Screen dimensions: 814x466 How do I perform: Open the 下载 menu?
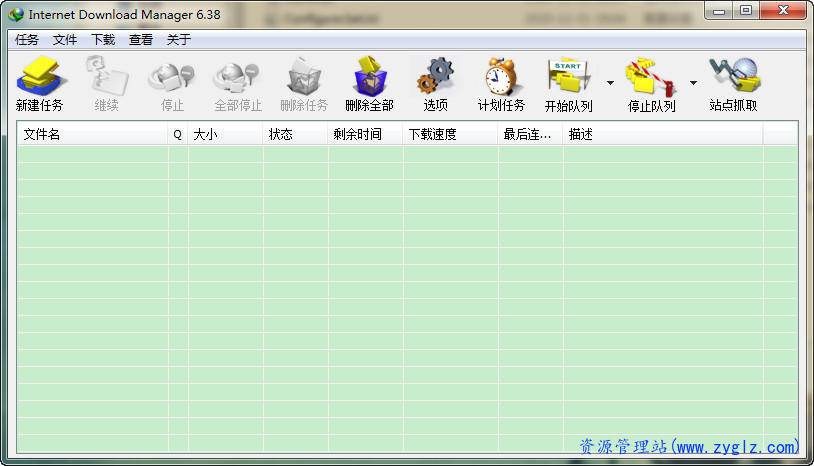tap(103, 39)
